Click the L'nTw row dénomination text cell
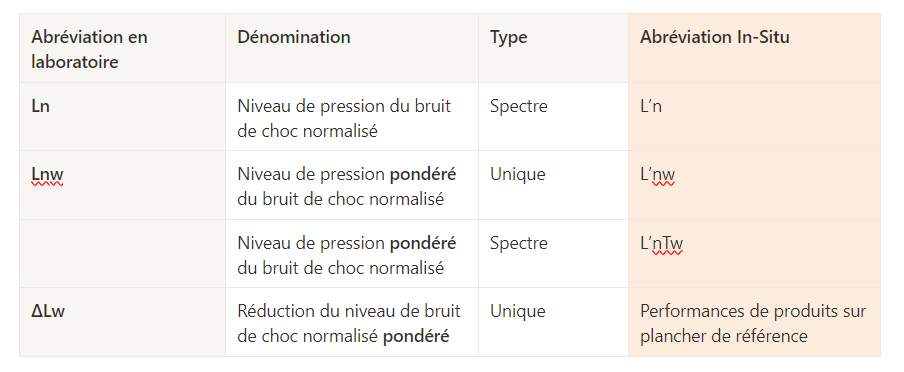Screen dimensions: 904x372 click(352, 254)
